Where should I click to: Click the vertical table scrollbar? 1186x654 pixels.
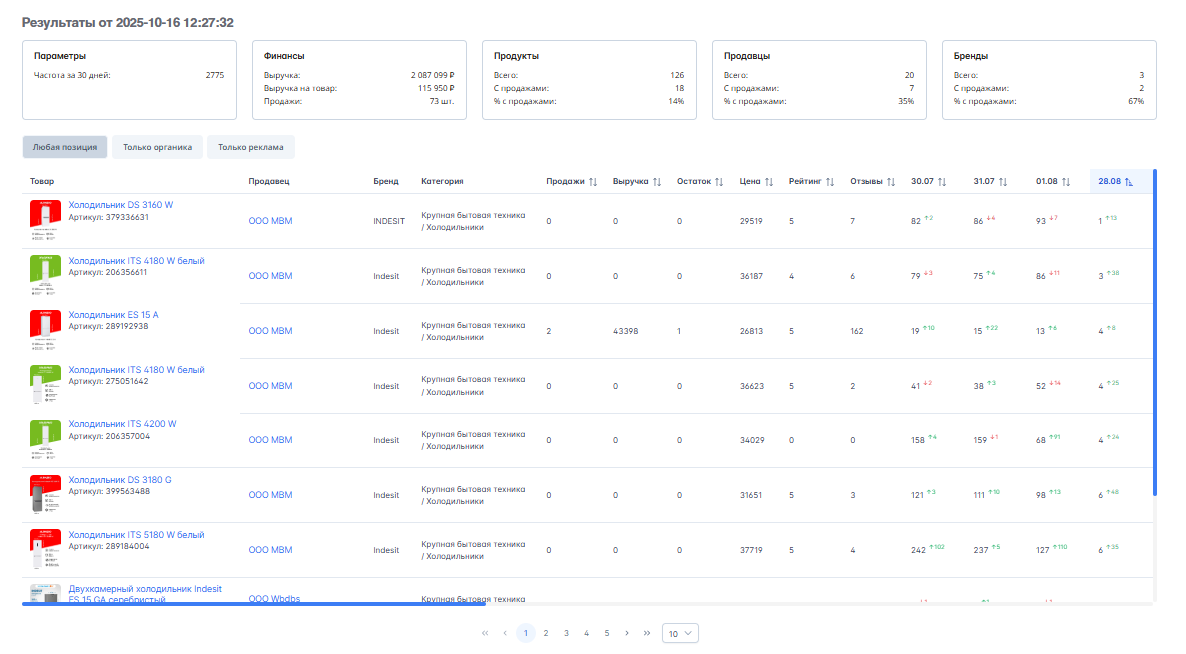point(1155,330)
